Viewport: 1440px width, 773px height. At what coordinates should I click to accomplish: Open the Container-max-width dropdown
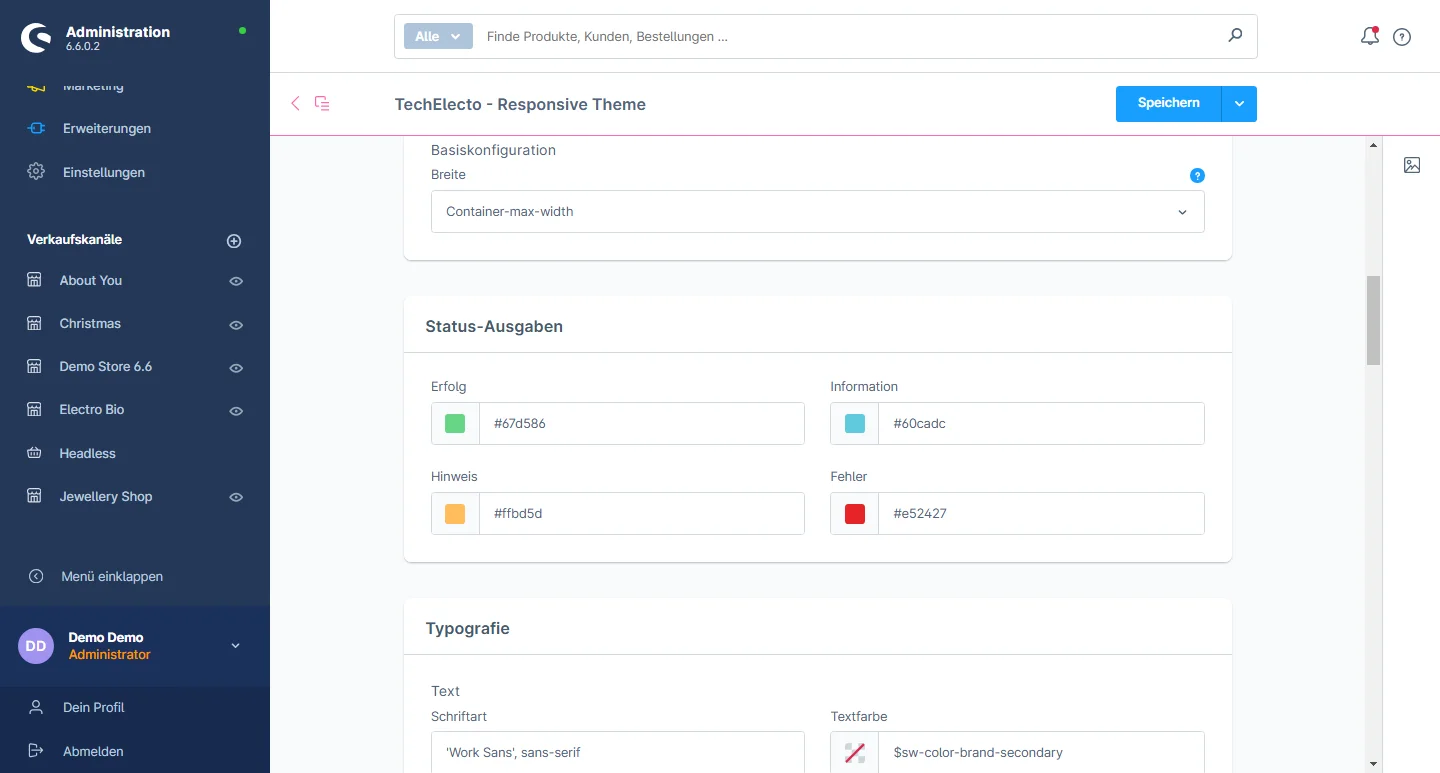(817, 212)
